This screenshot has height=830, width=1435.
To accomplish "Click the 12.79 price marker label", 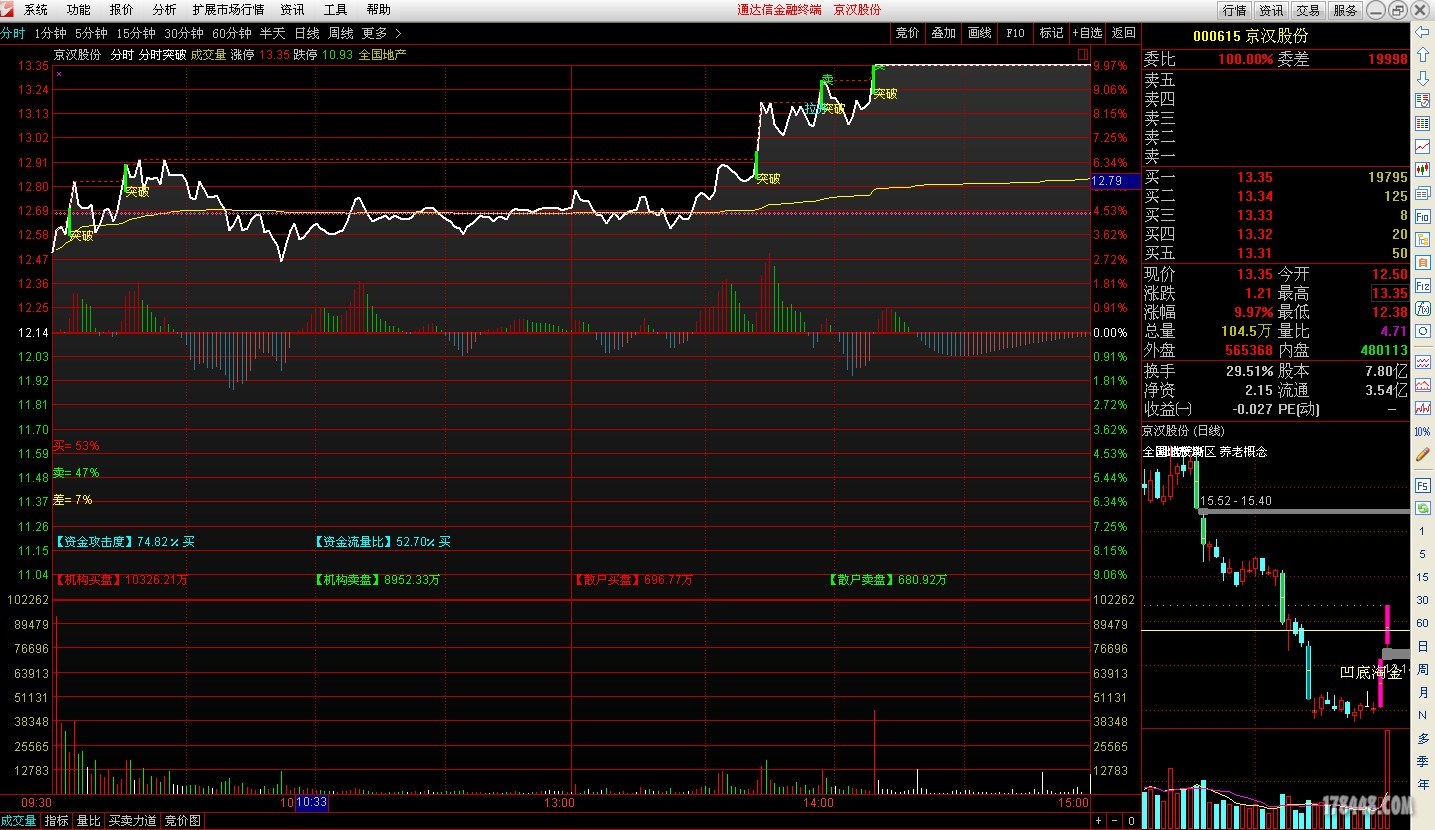I will [x=1115, y=181].
